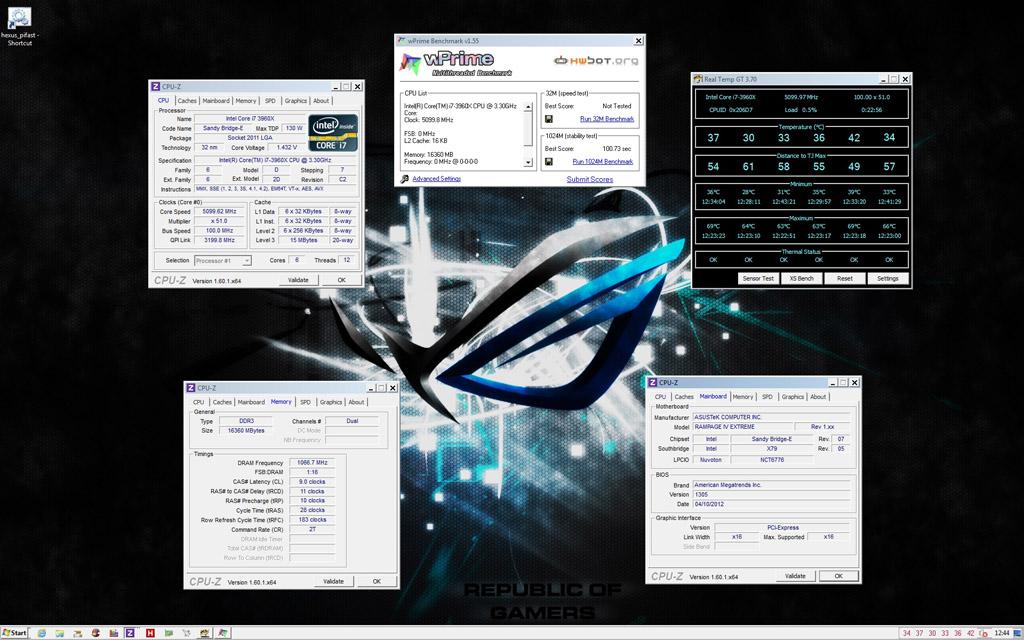Click Validate in the CPU-Z Memory window

pos(333,581)
